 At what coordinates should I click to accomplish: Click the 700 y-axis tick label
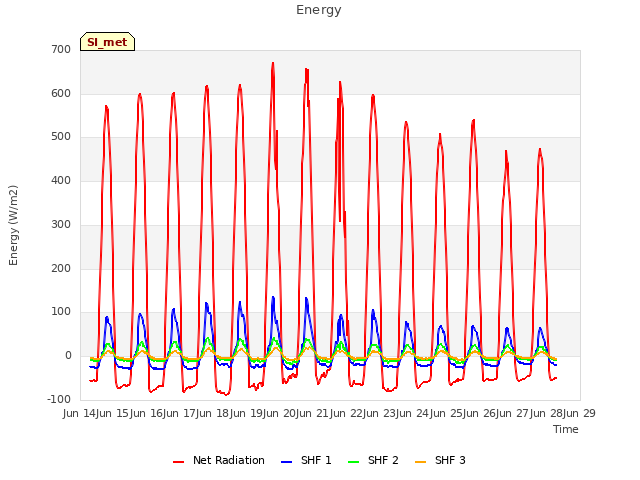click(61, 49)
